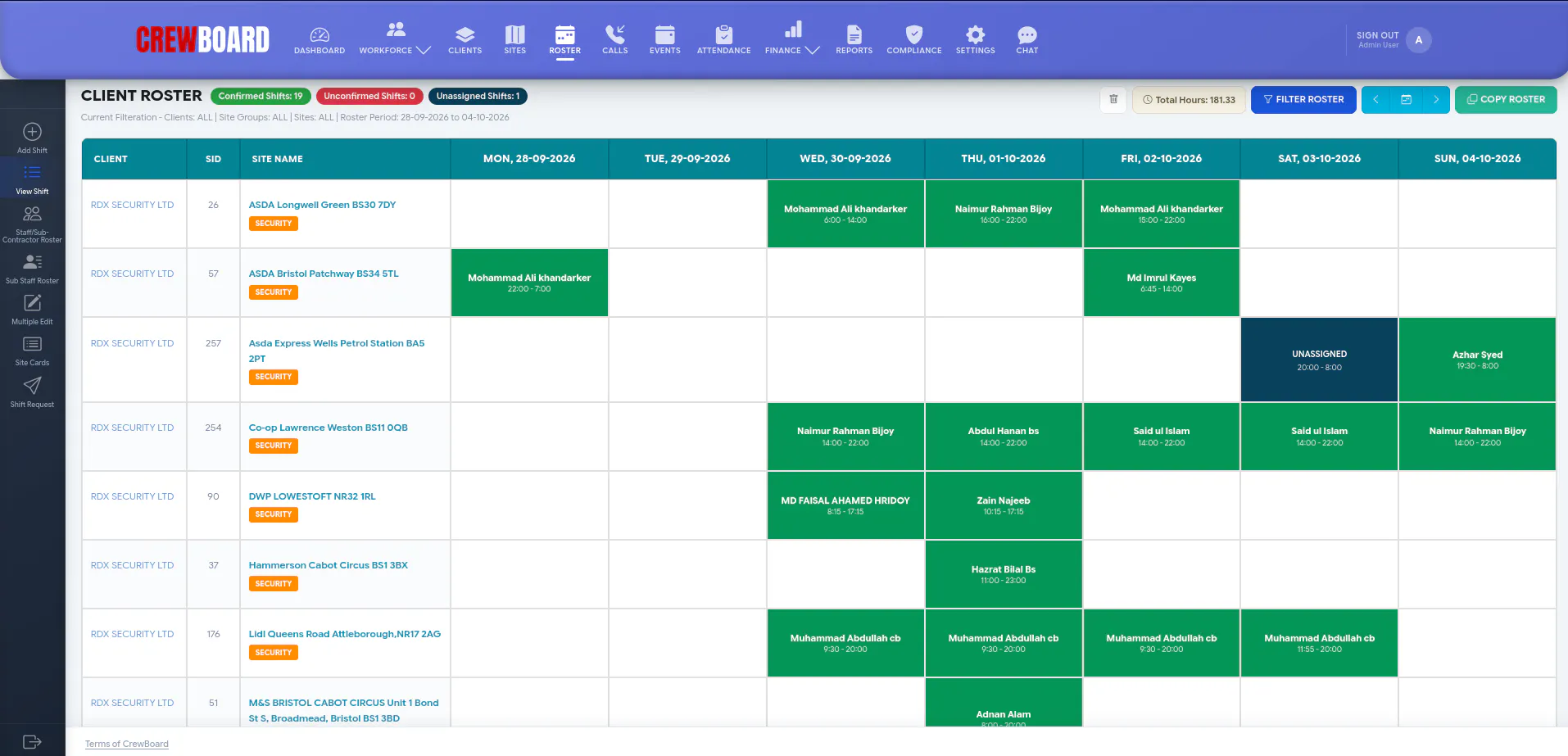
Task: Open Abdul Hanan bs 14:00 - 22:00 shift
Action: point(1003,437)
